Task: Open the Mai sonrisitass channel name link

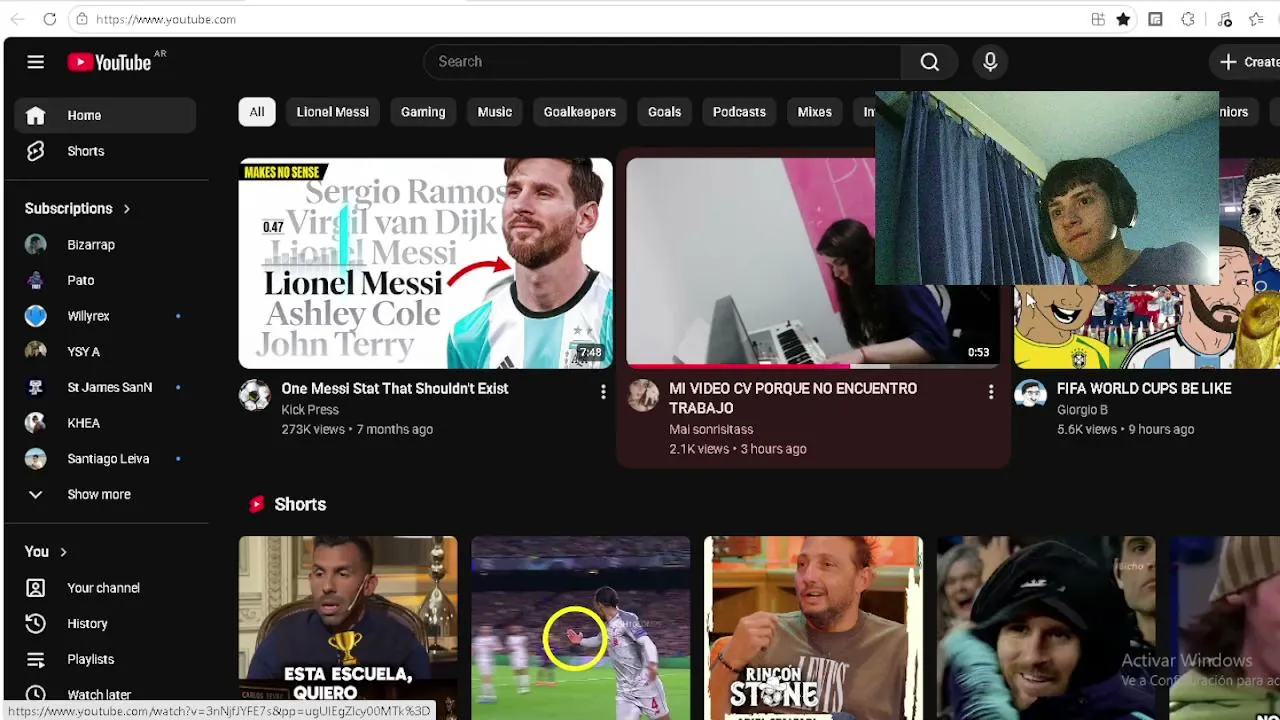Action: click(711, 429)
